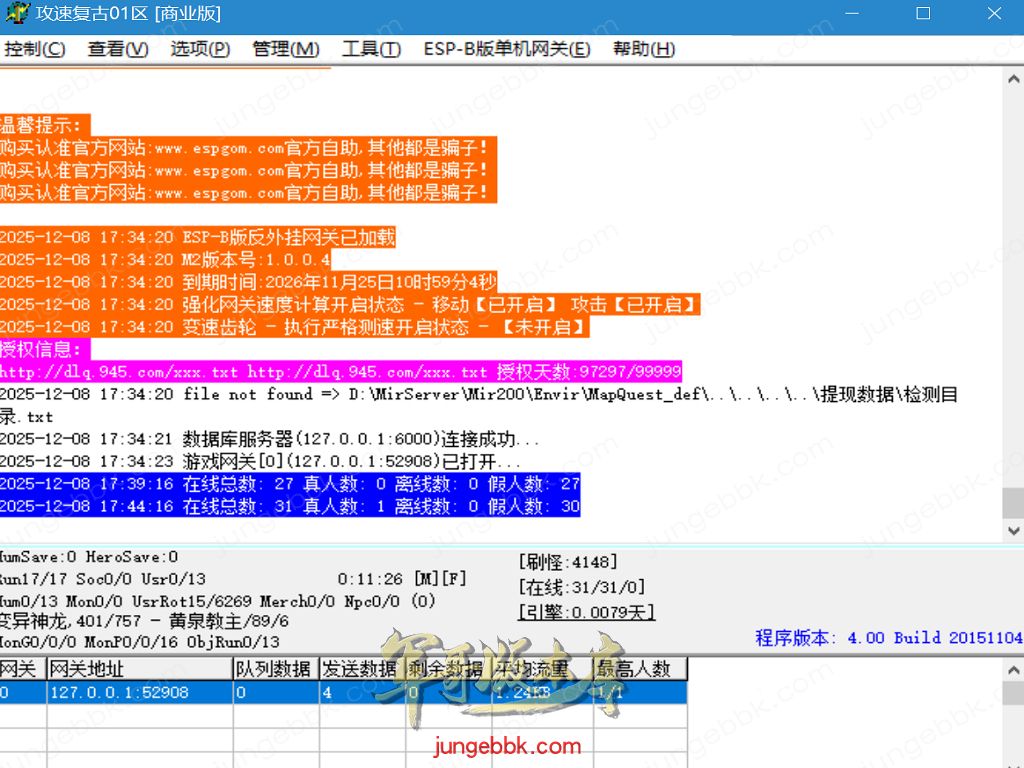Click the log panel's vertical scrollbar thumb

[x=1013, y=501]
